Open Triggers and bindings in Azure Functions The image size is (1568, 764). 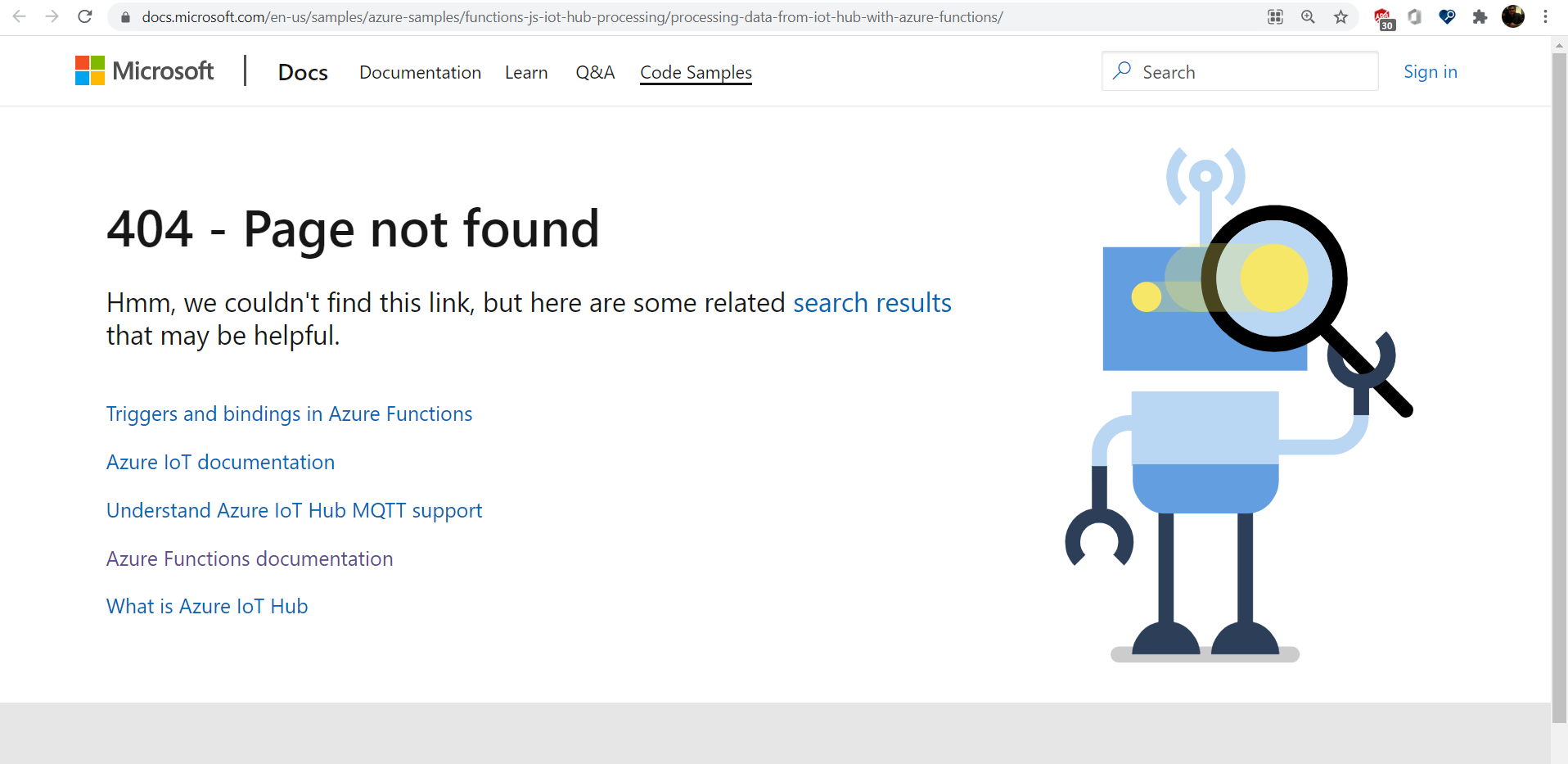tap(290, 414)
